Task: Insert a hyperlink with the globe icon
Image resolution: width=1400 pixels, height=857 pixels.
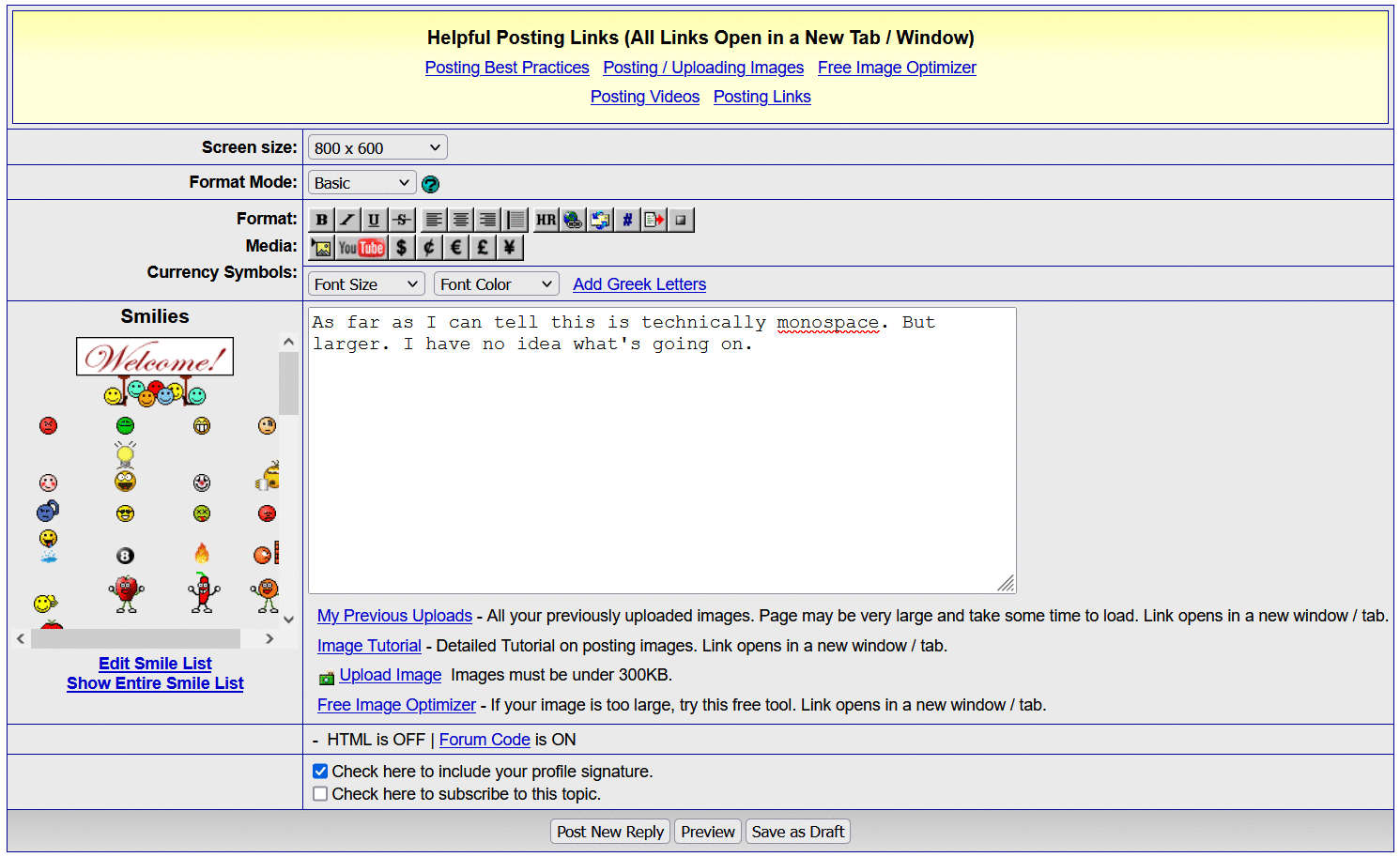Action: point(573,220)
